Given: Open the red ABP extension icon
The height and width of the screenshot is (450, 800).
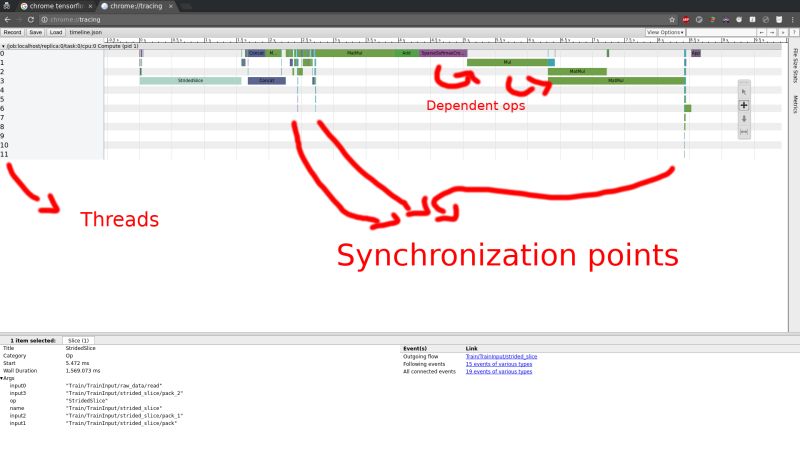Looking at the screenshot, I should tap(686, 19).
